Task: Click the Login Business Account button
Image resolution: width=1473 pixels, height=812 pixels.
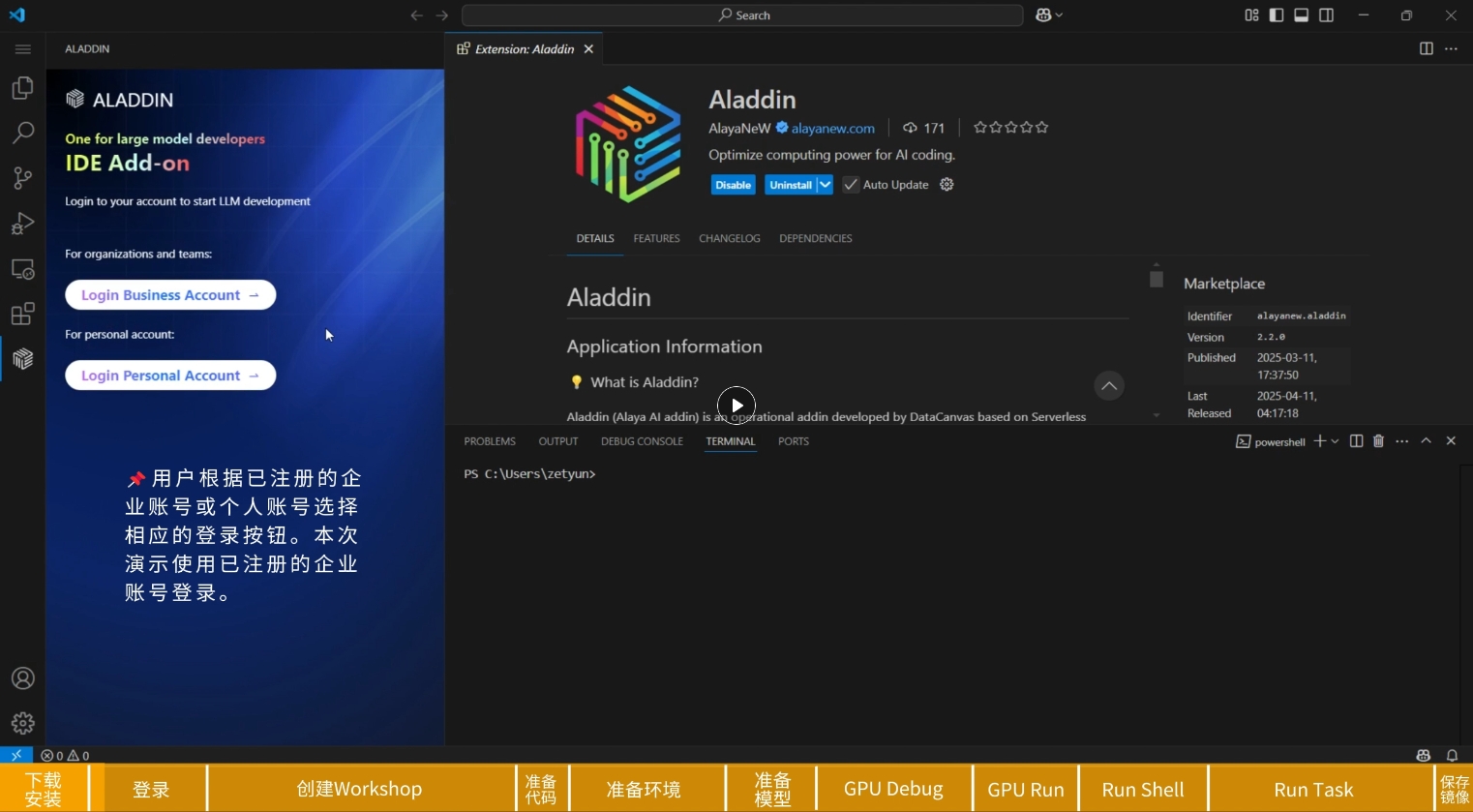Action: pos(170,295)
